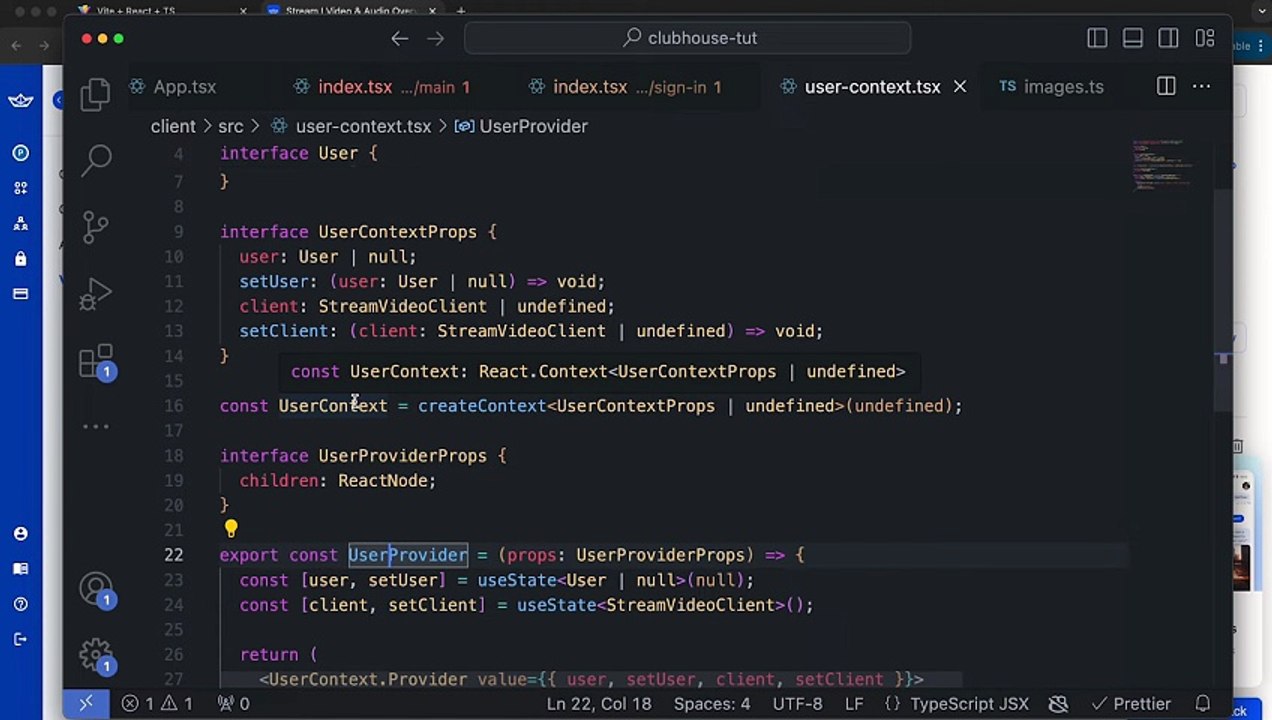This screenshot has width=1272, height=720.
Task: Switch to the App.tsx tab
Action: [173, 87]
